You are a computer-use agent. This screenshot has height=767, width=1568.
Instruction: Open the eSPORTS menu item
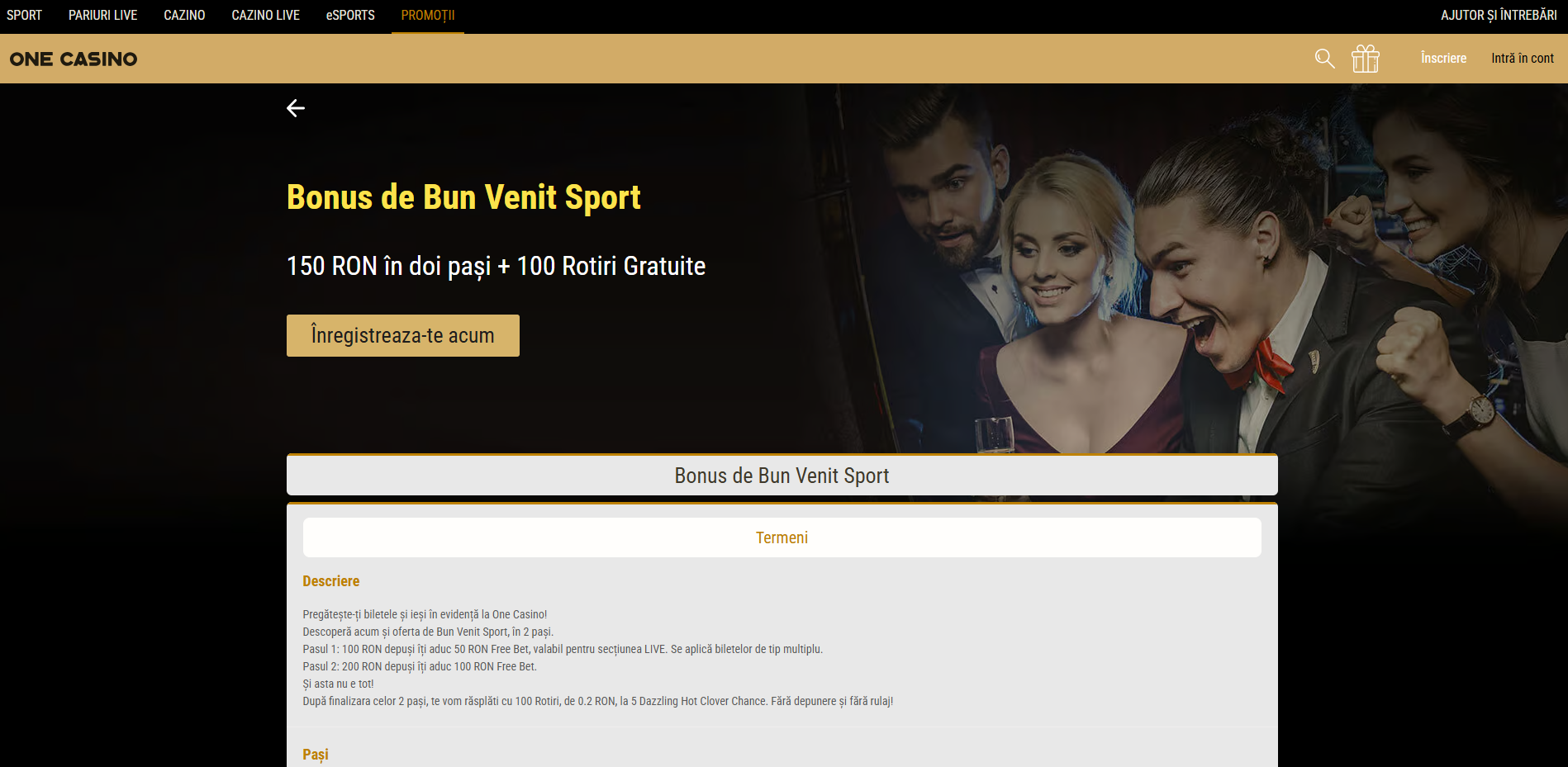[350, 16]
